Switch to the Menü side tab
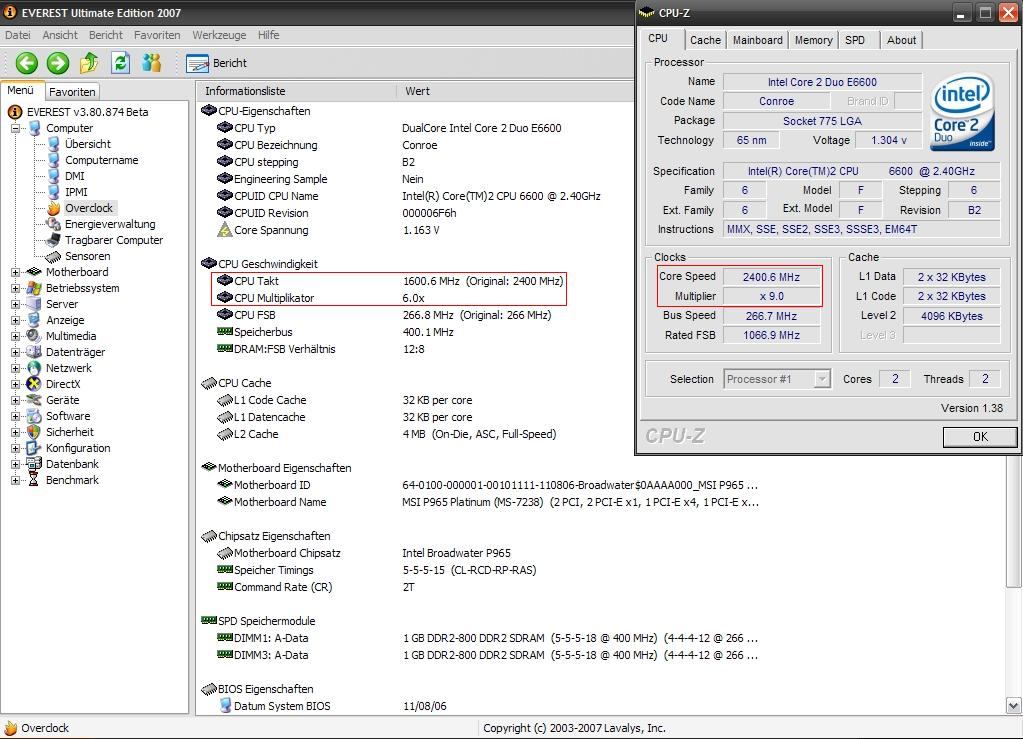The image size is (1023, 739). 21,91
